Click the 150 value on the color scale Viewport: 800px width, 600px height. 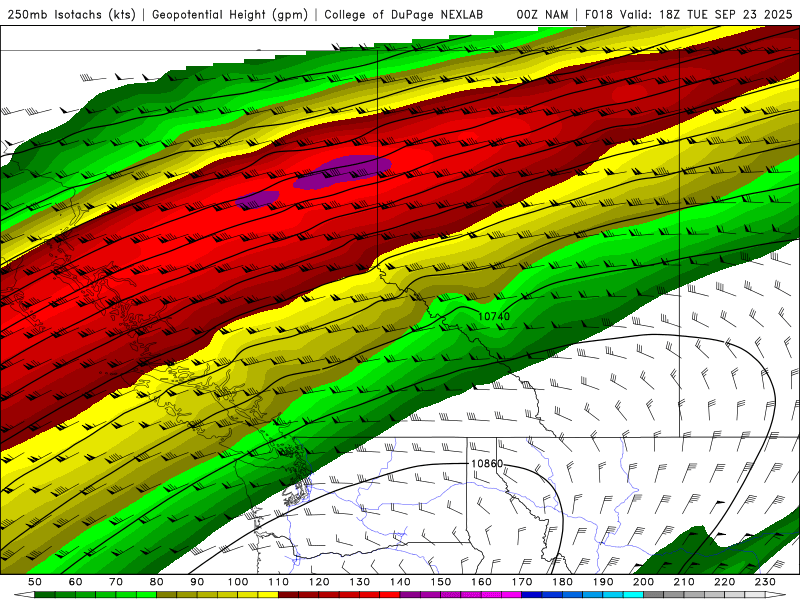[x=441, y=582]
